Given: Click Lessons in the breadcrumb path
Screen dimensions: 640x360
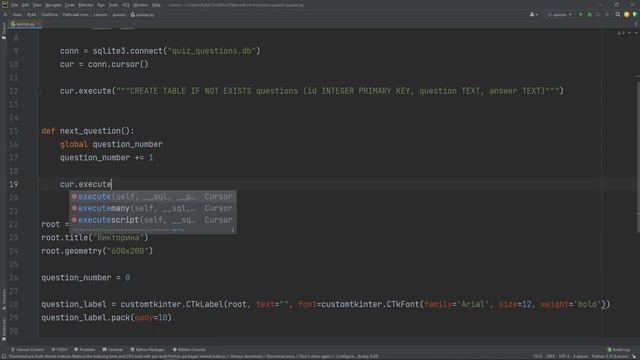Looking at the screenshot, I should [x=100, y=15].
